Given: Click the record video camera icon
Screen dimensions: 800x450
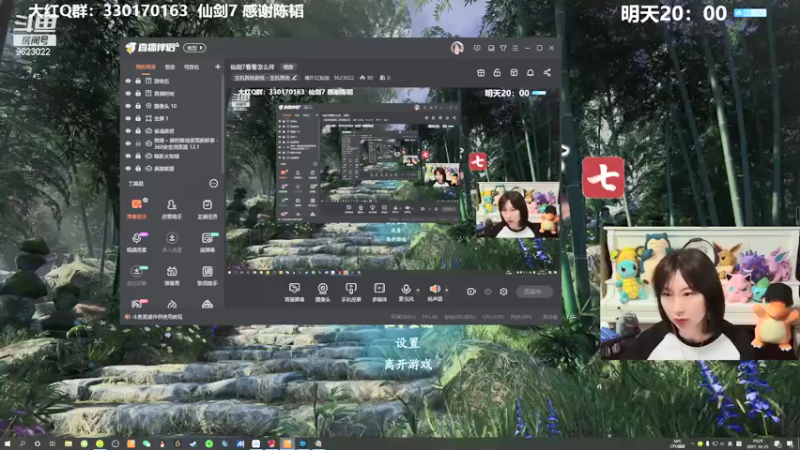Looking at the screenshot, I should (471, 292).
